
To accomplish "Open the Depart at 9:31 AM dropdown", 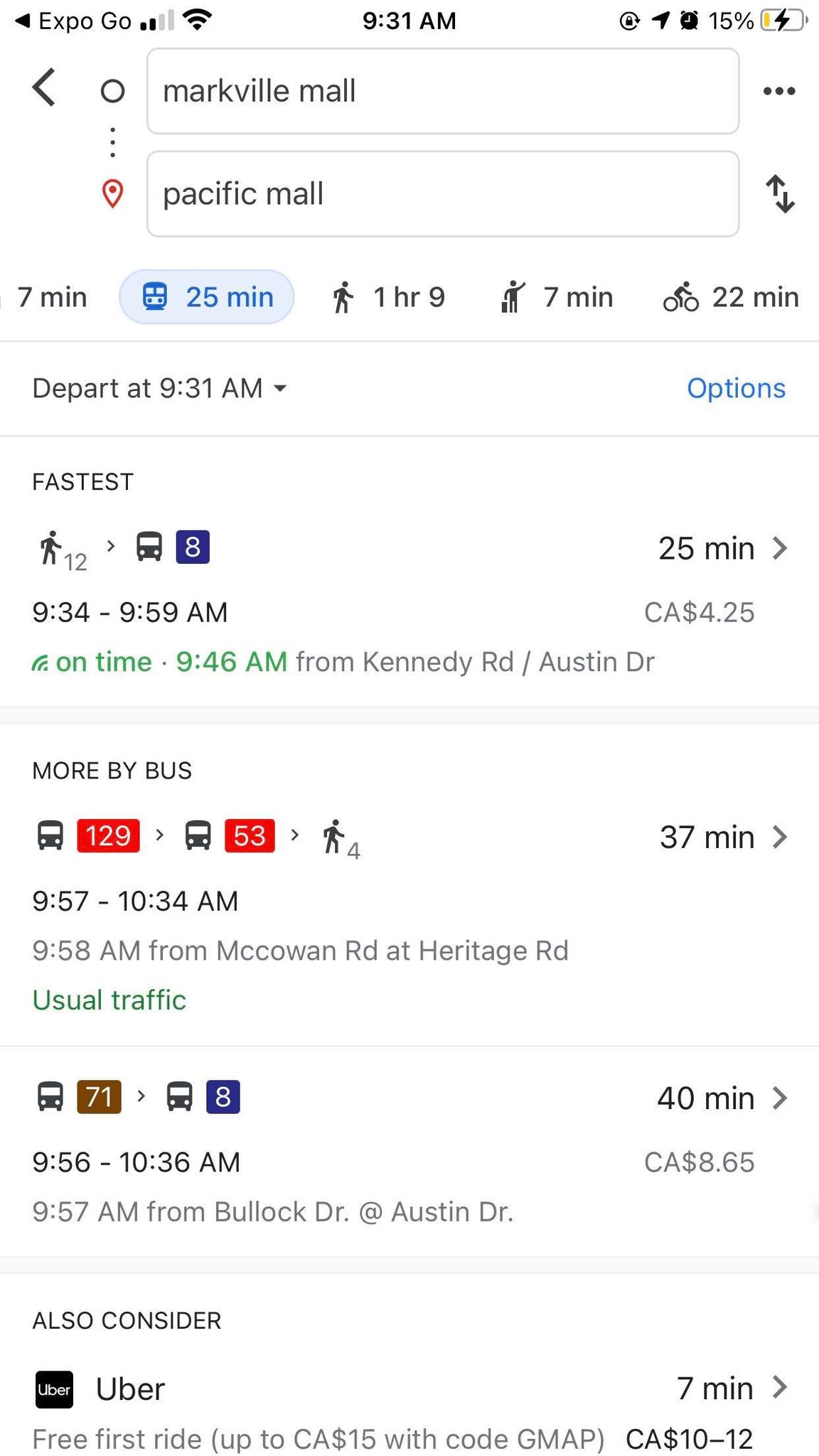I will click(x=160, y=388).
